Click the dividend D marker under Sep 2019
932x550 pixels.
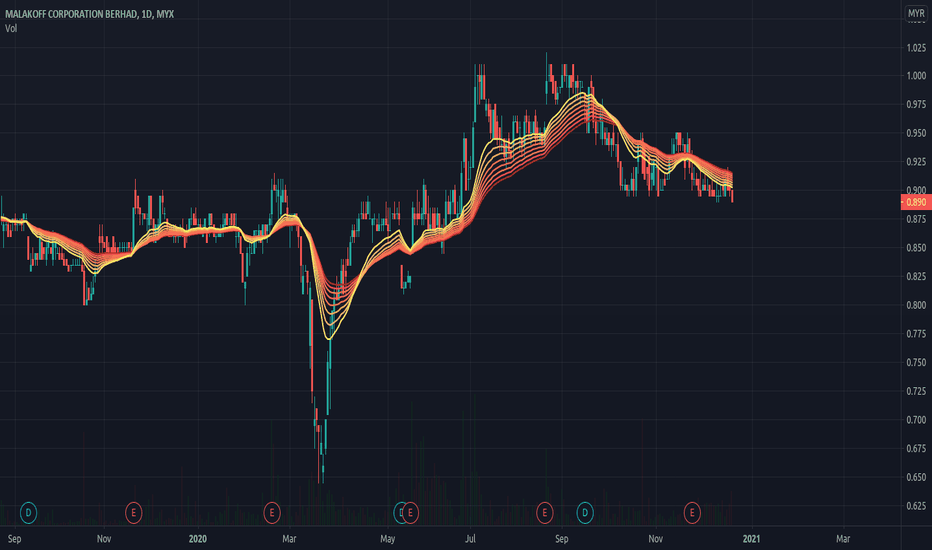pyautogui.click(x=28, y=512)
